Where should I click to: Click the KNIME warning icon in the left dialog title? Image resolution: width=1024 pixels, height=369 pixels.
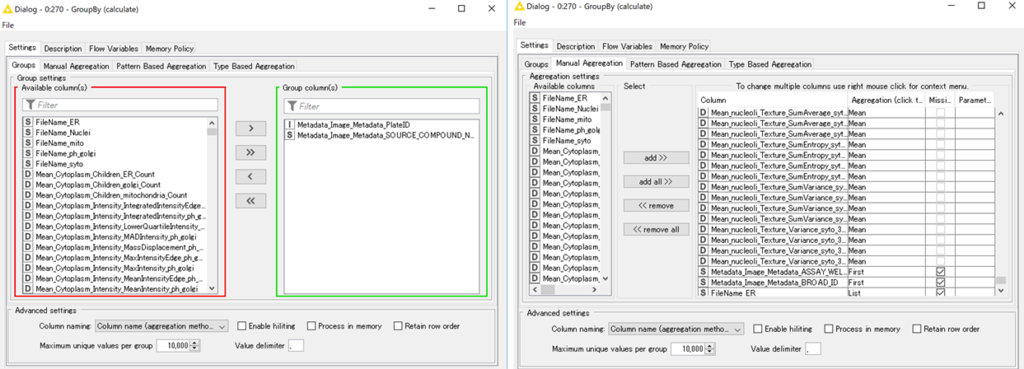coord(7,9)
